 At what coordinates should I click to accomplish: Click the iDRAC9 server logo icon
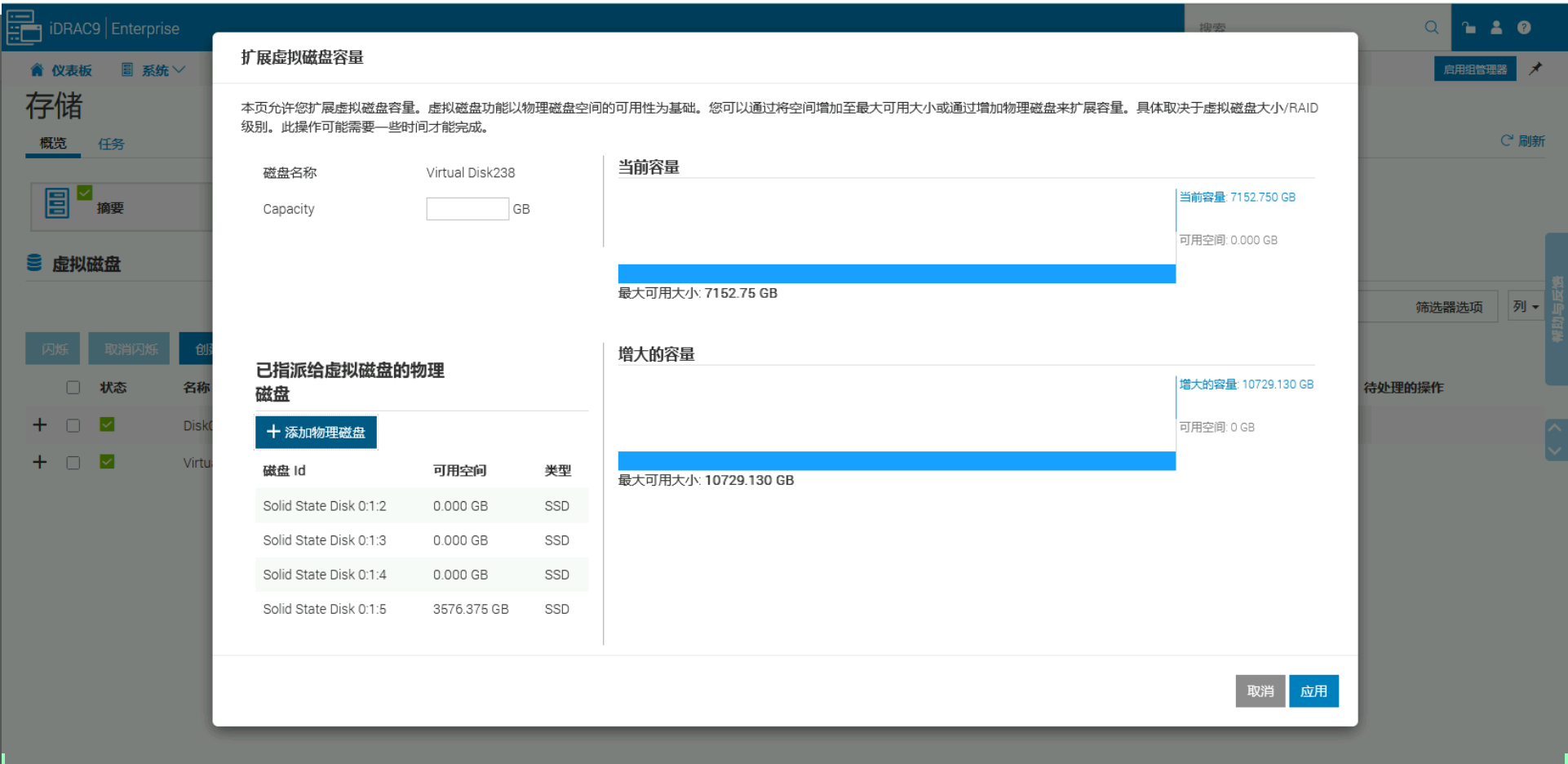(x=24, y=28)
